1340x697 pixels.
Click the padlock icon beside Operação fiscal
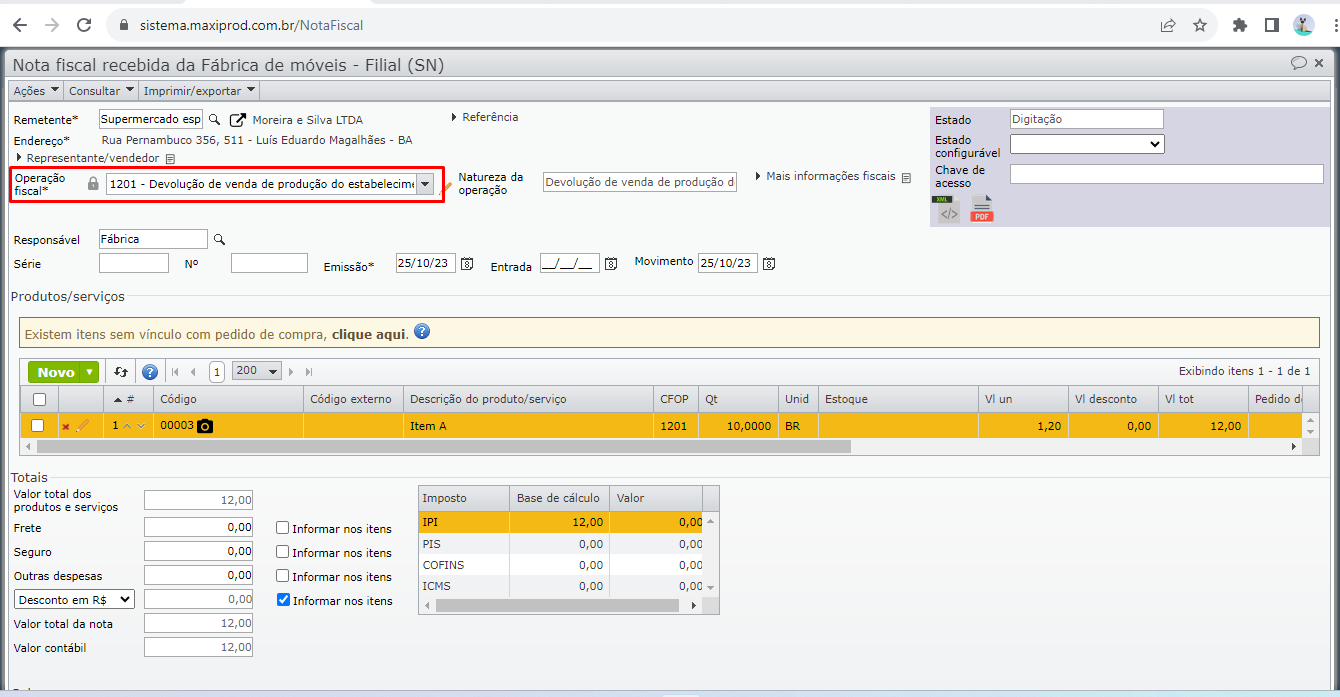93,184
